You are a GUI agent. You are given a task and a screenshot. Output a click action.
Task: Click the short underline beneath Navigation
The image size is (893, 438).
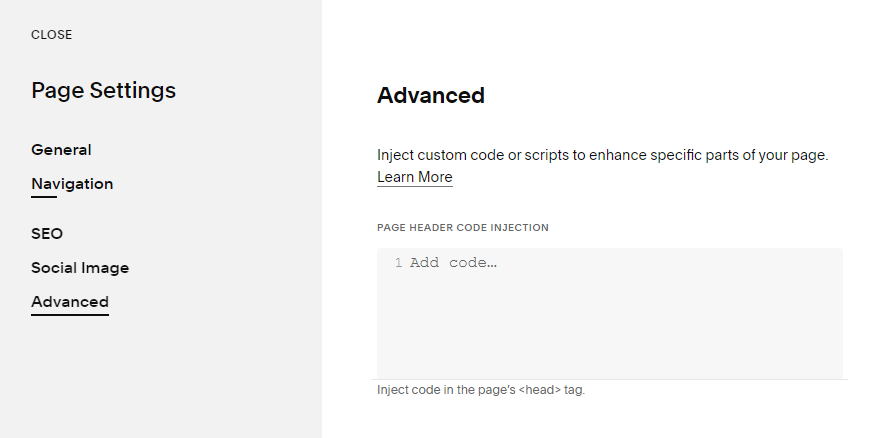[44, 197]
